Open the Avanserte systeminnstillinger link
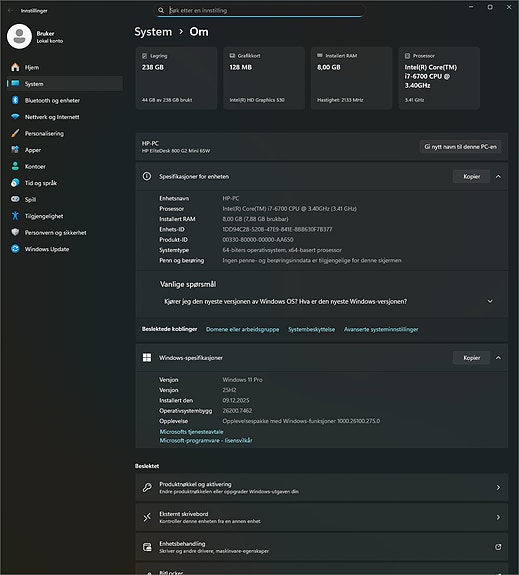This screenshot has height=575, width=519. [x=381, y=329]
